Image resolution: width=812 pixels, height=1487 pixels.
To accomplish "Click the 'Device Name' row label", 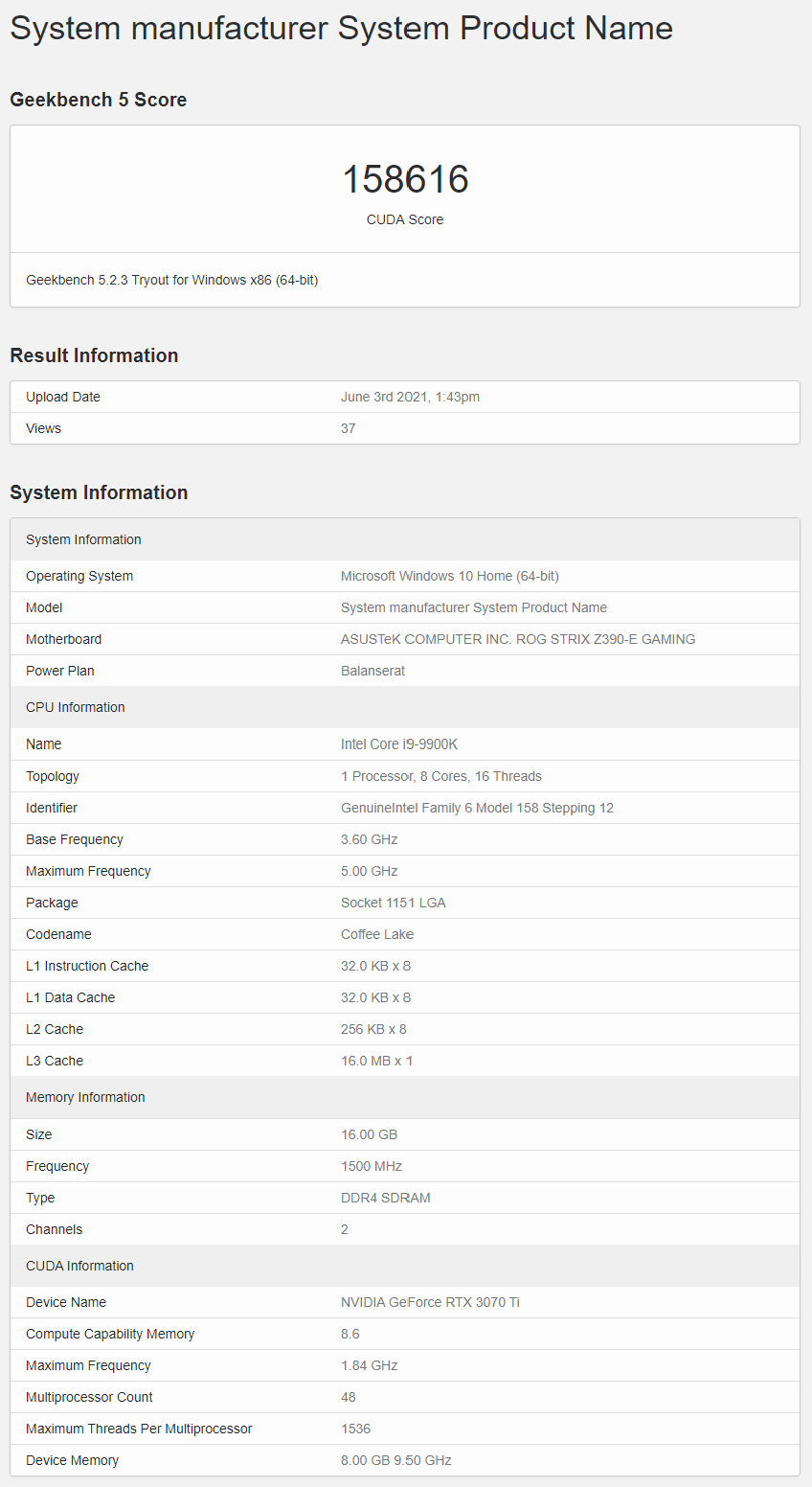I will pyautogui.click(x=66, y=1302).
